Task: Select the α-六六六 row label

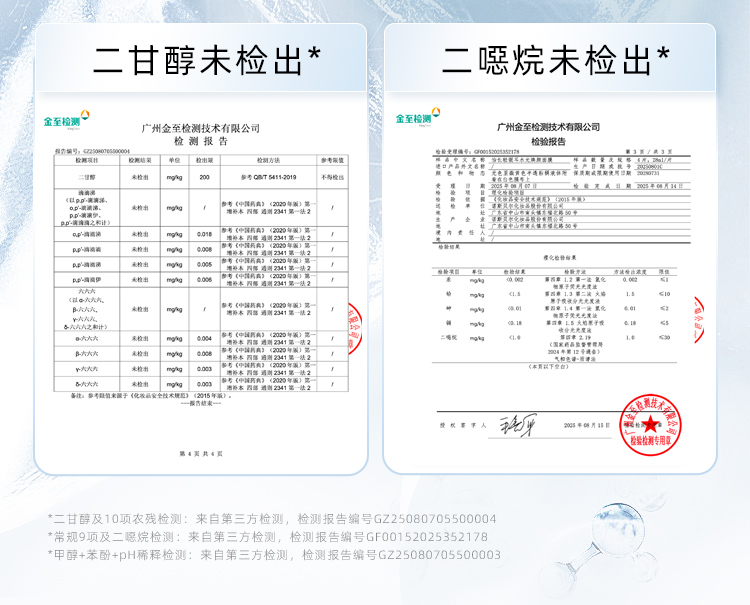Action: pos(87,339)
